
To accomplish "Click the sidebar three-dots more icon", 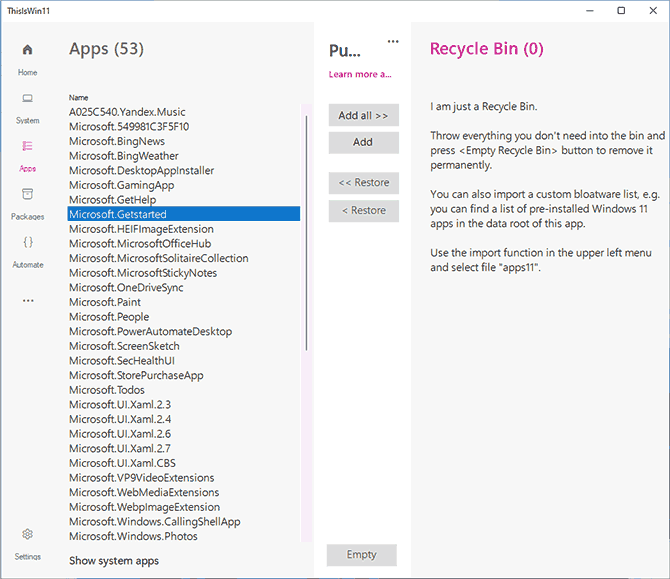I will (28, 301).
